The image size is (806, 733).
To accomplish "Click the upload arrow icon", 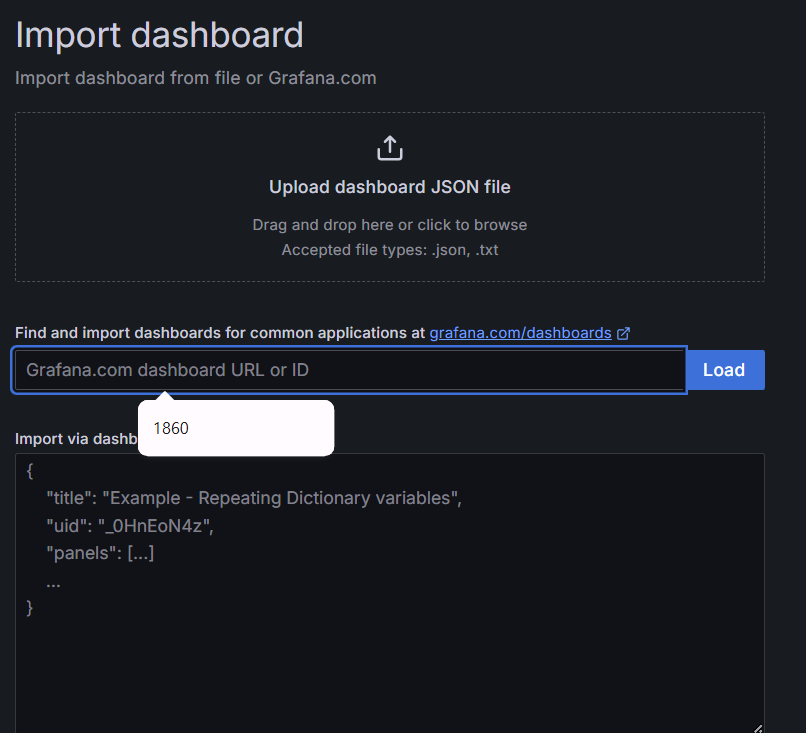I will click(390, 148).
